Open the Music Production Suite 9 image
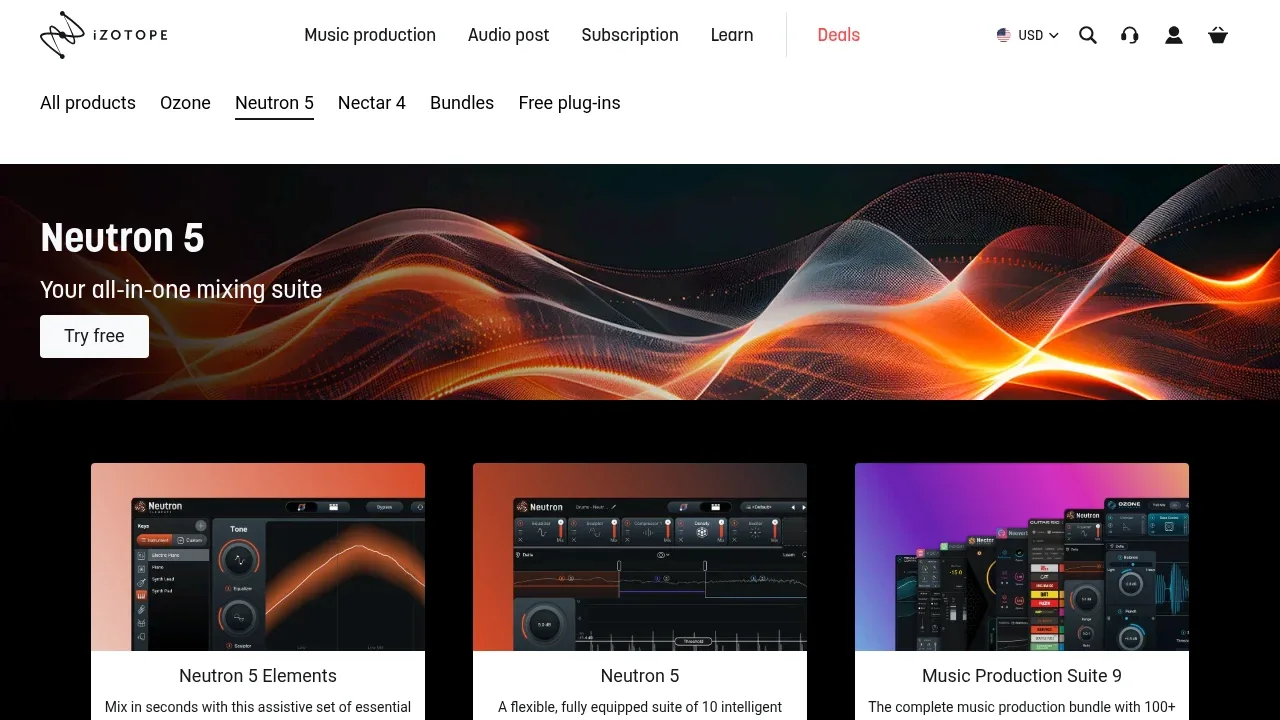The width and height of the screenshot is (1280, 720). (x=1022, y=557)
